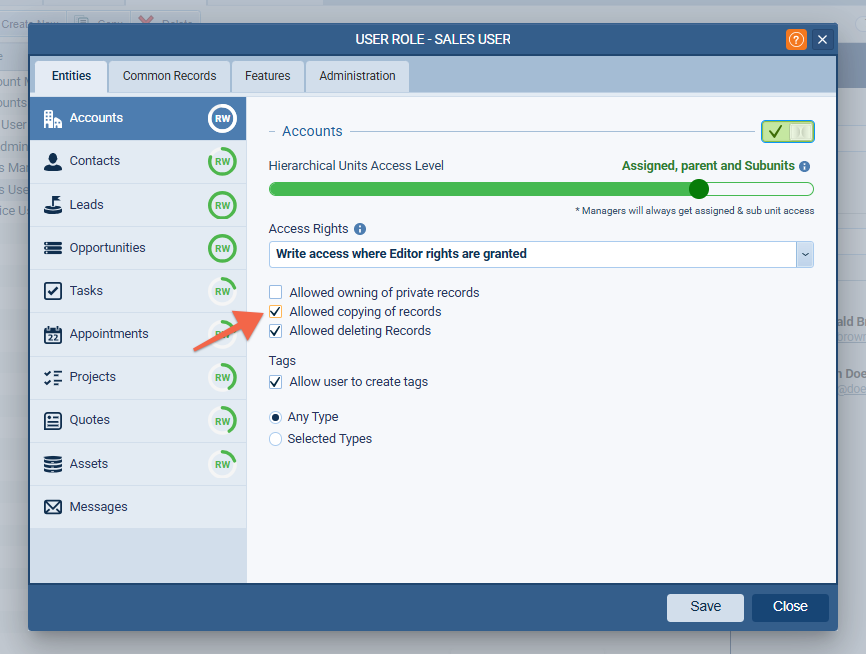
Task: Toggle the Accounts entity enable switch
Action: pyautogui.click(x=787, y=131)
